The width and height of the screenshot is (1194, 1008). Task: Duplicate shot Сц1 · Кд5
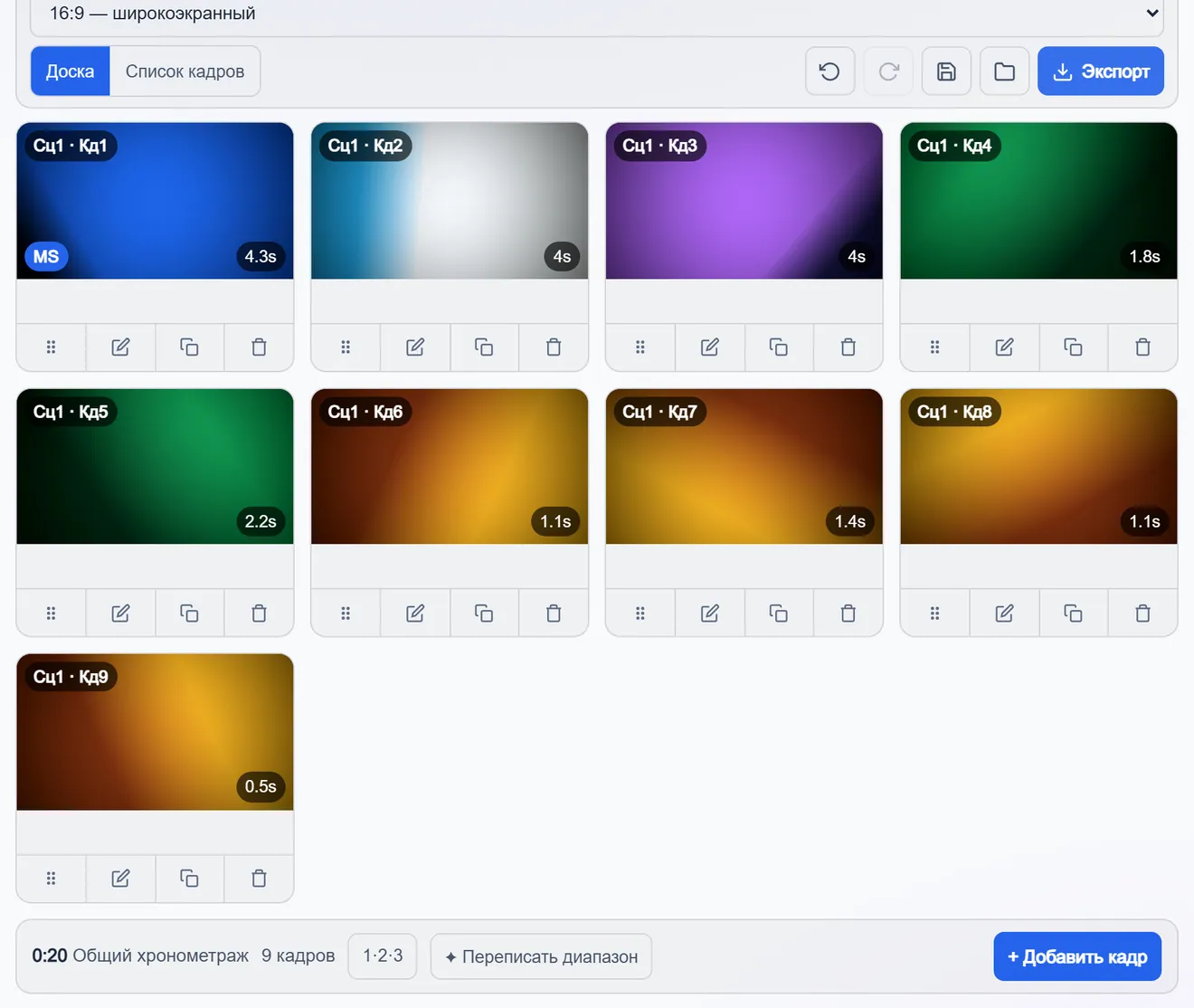pyautogui.click(x=189, y=613)
